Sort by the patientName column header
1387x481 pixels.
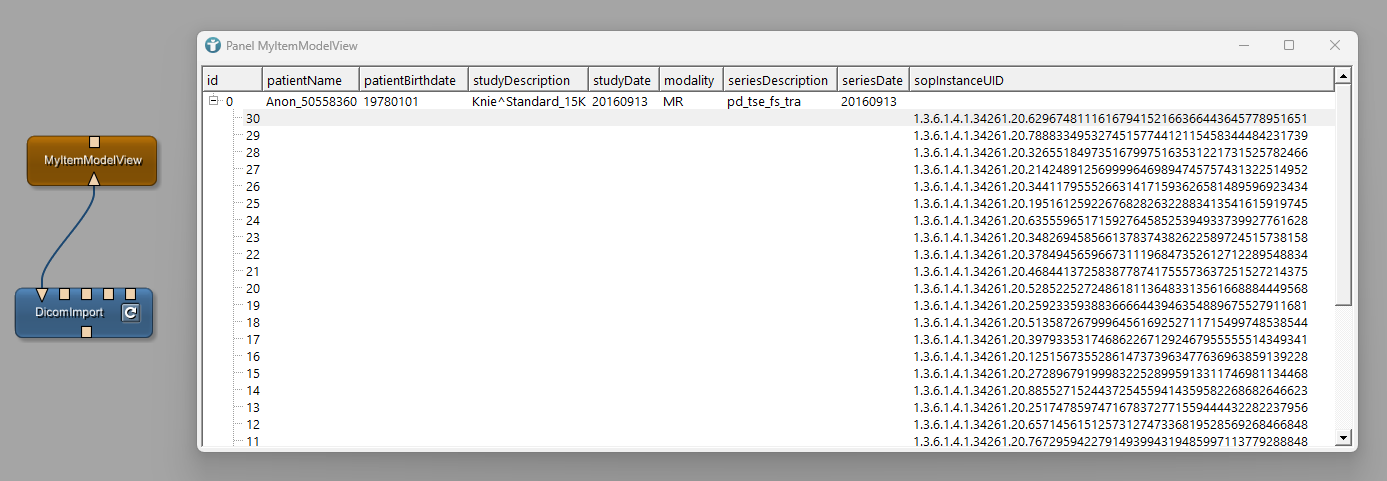310,80
